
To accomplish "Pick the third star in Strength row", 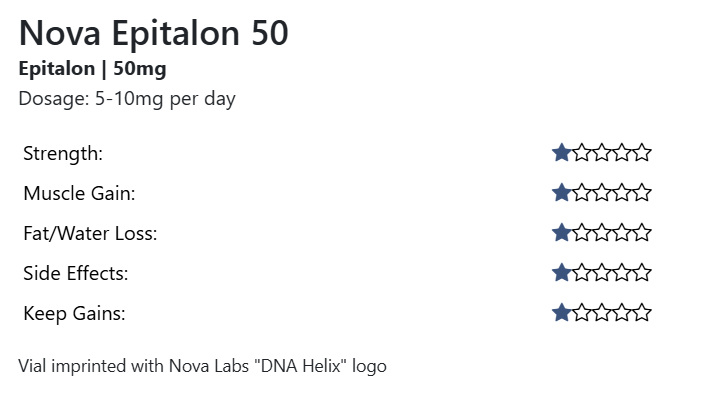I will pos(602,153).
